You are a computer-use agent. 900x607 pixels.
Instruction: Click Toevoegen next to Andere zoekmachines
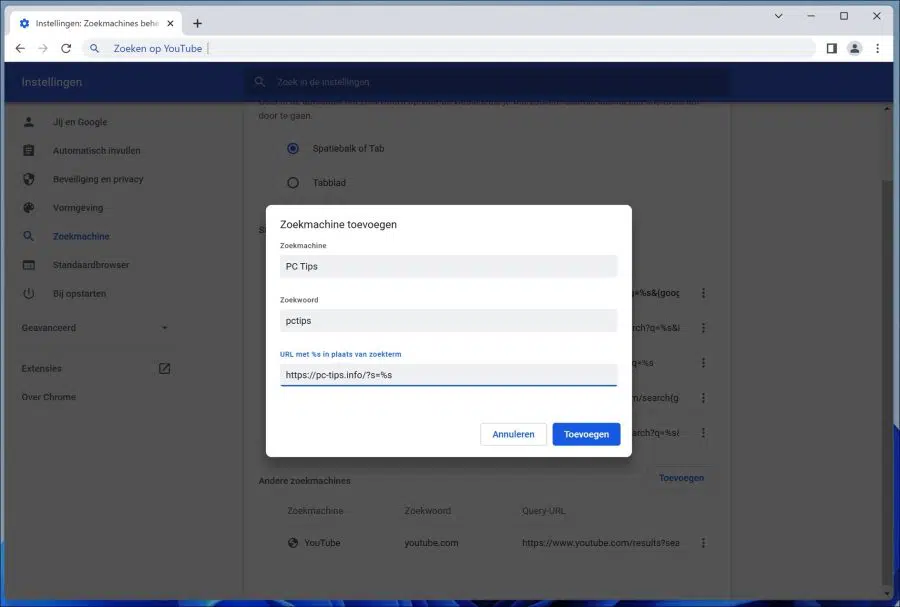681,478
